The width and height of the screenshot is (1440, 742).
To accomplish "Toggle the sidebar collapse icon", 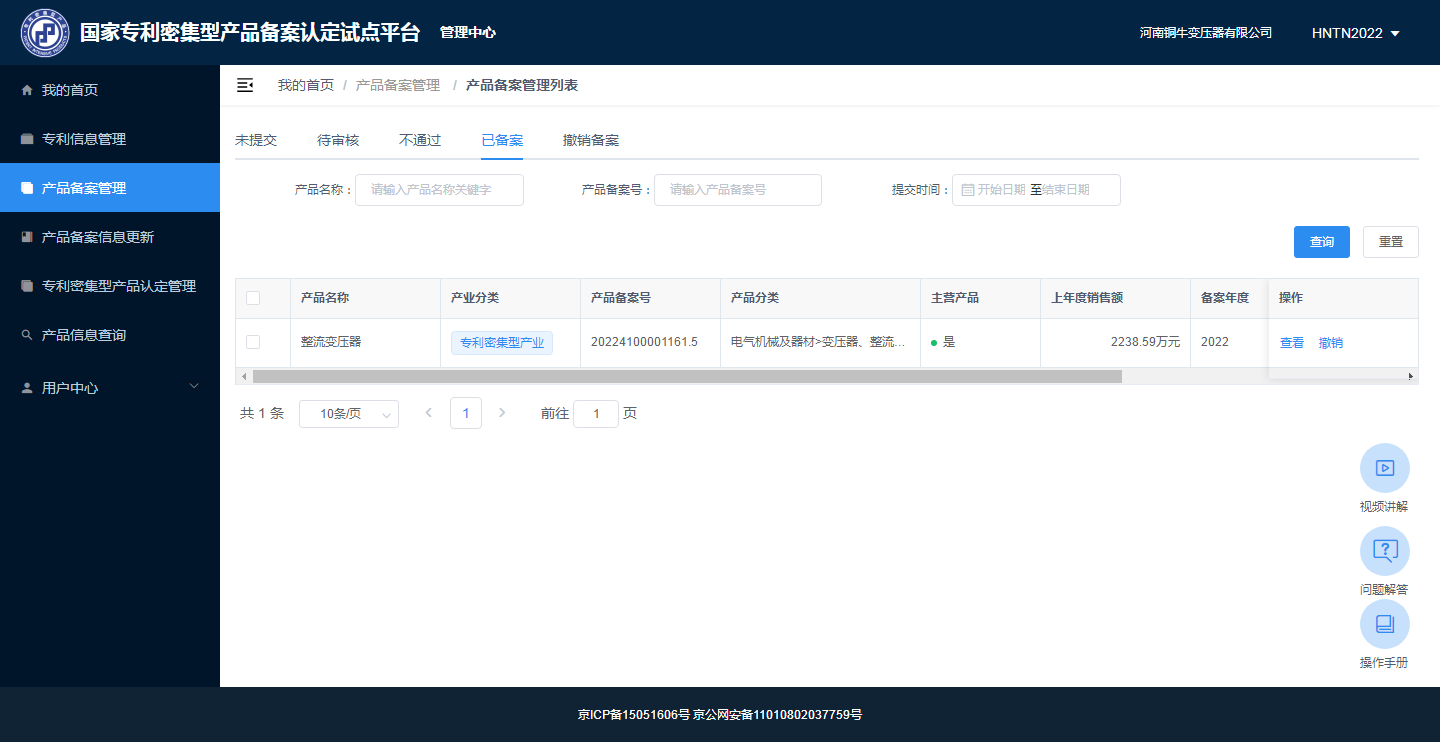I will point(245,85).
